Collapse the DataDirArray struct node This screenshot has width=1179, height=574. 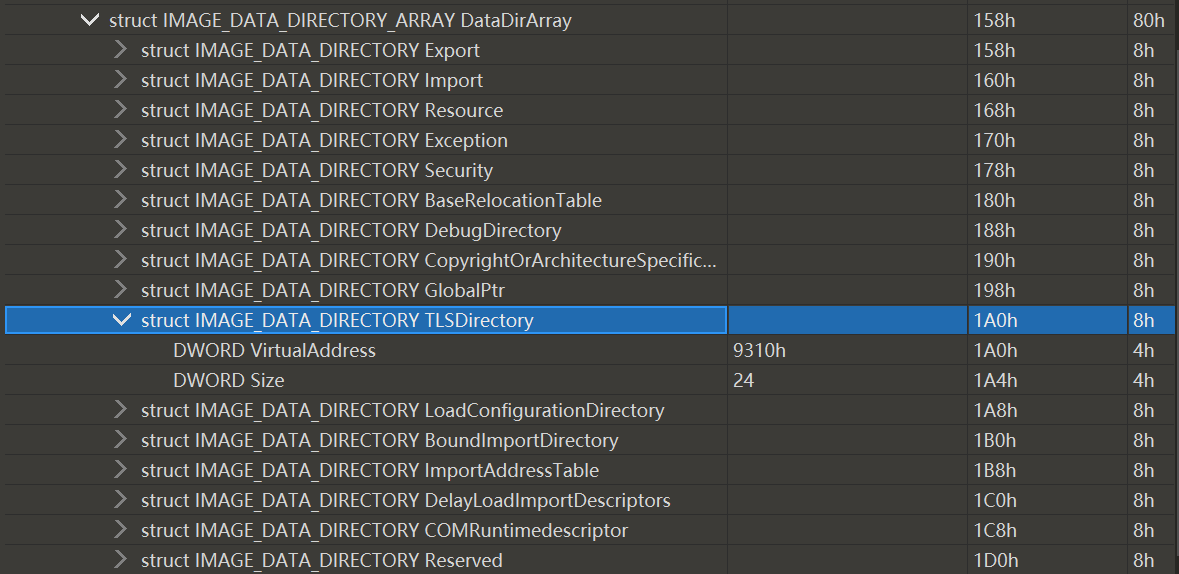[x=89, y=20]
